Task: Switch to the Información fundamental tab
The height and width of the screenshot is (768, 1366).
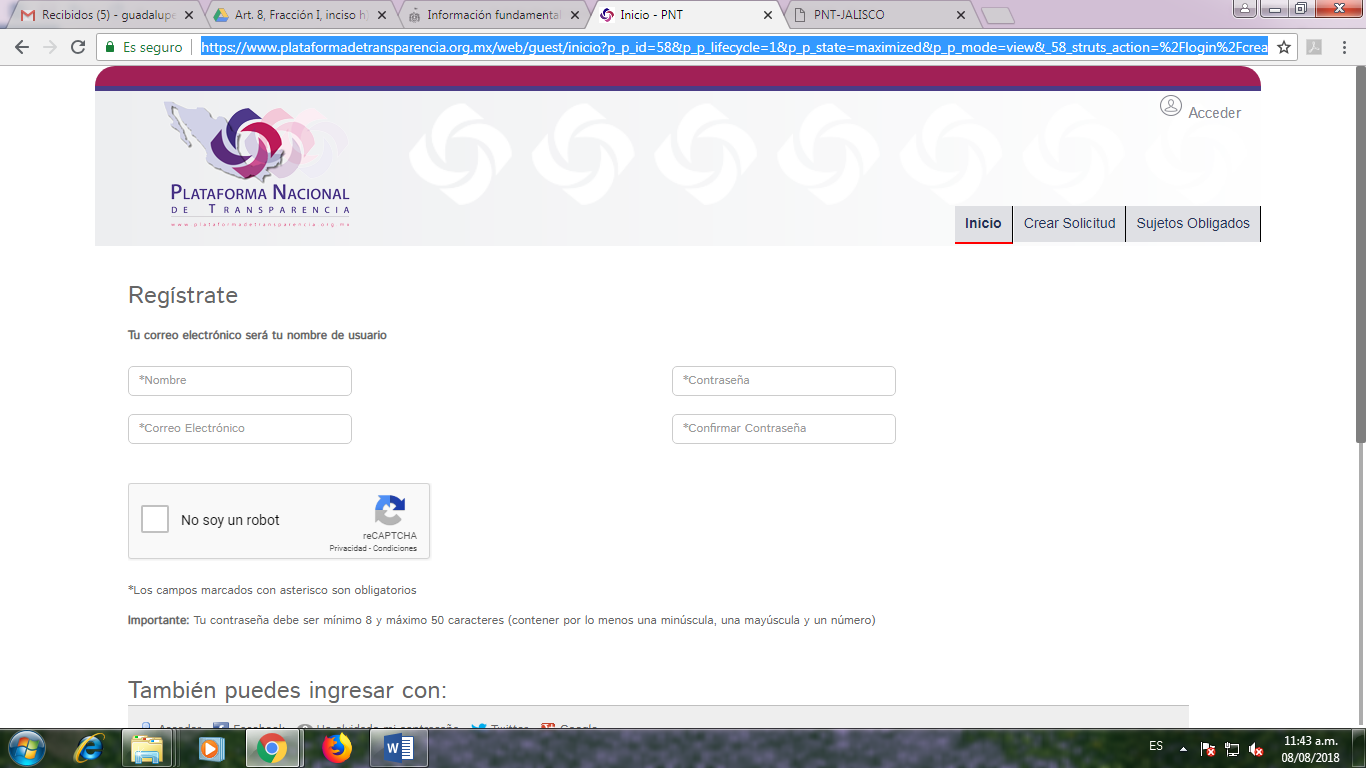Action: click(x=485, y=15)
